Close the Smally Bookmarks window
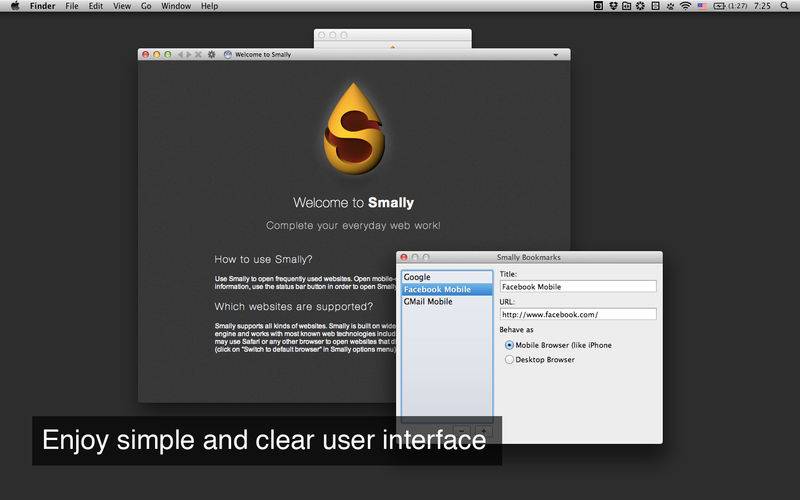800x500 pixels. coord(404,257)
